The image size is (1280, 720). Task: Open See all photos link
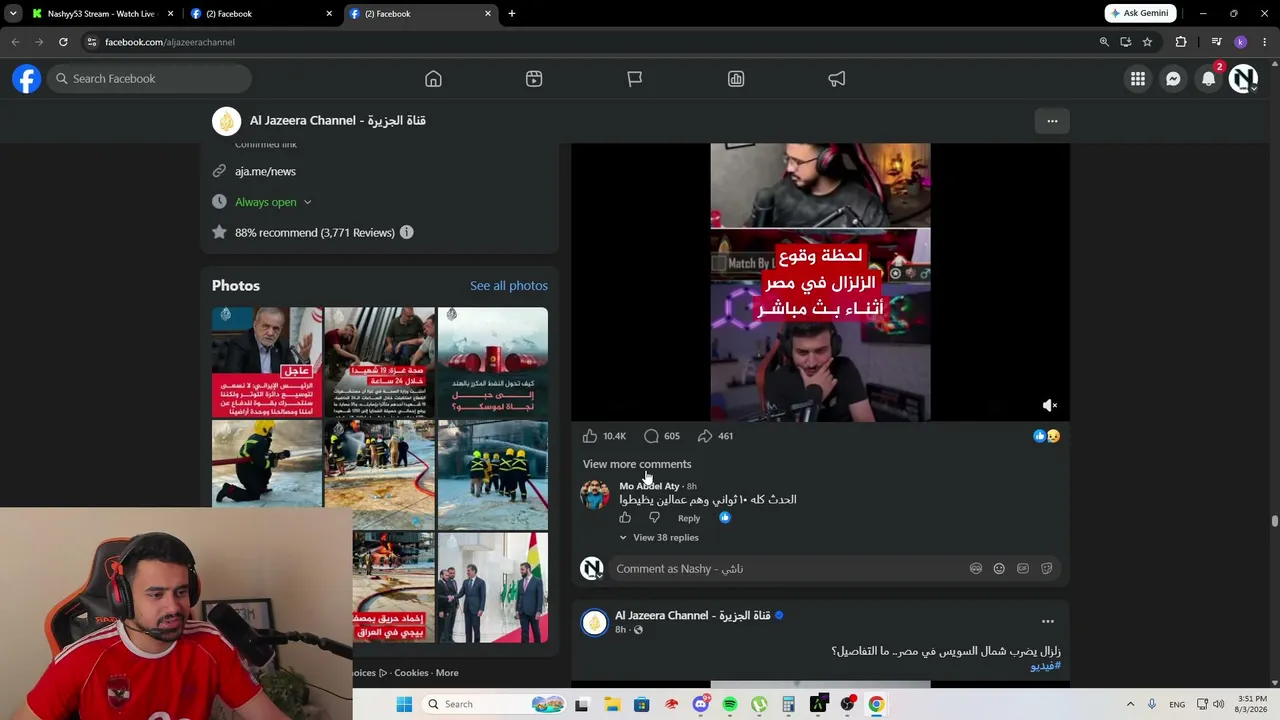click(x=509, y=286)
